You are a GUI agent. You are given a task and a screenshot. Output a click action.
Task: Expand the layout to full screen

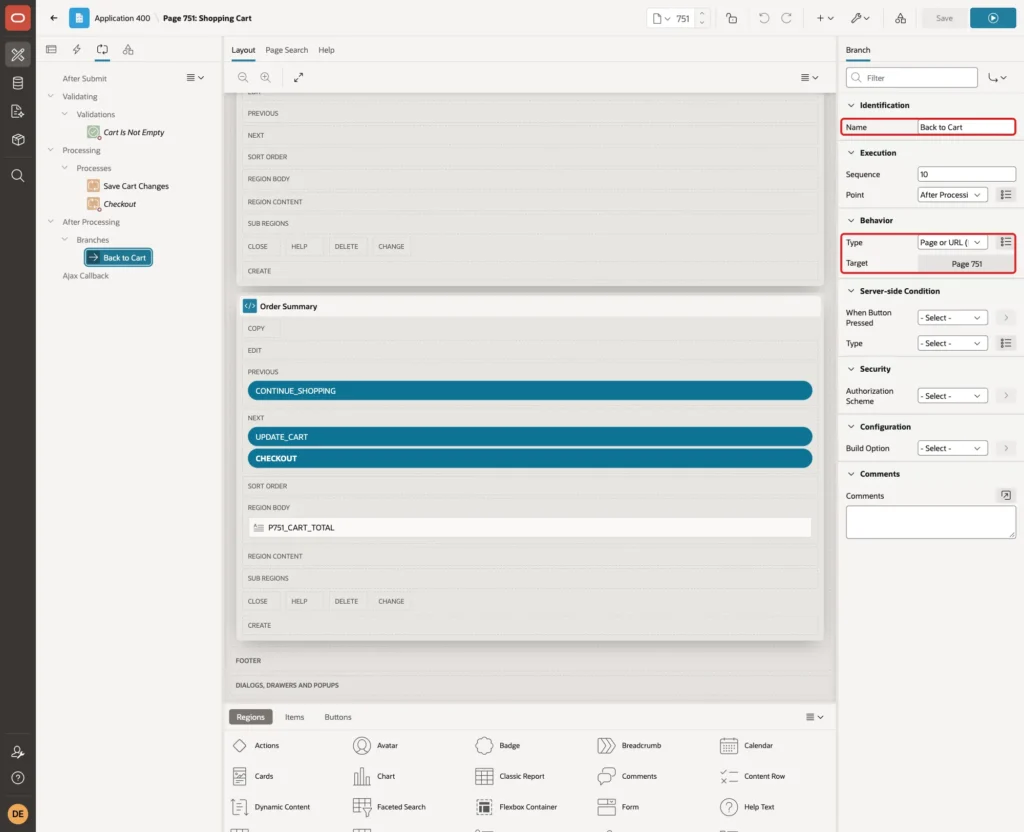tap(298, 77)
